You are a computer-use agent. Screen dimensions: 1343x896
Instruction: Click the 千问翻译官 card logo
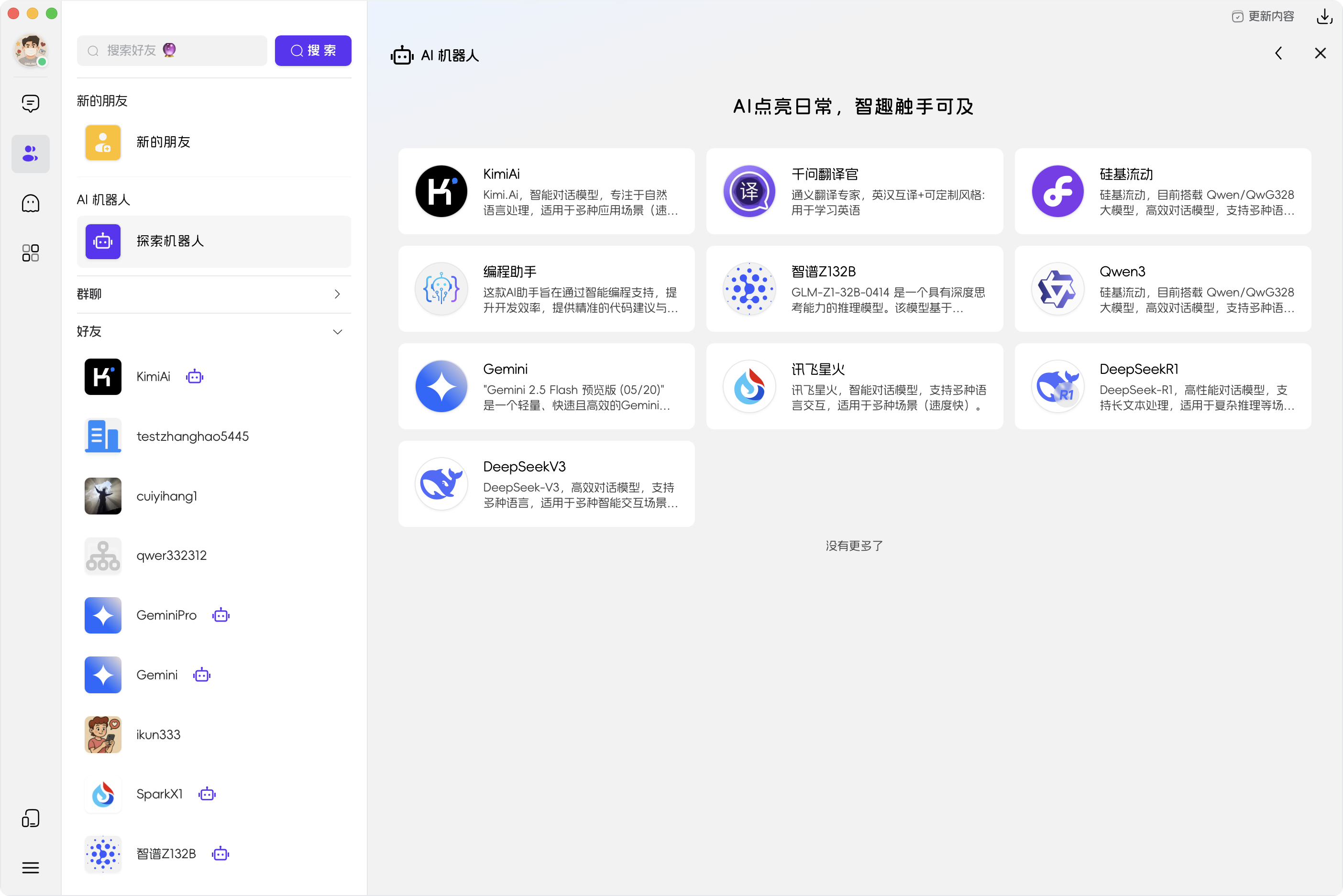[749, 191]
